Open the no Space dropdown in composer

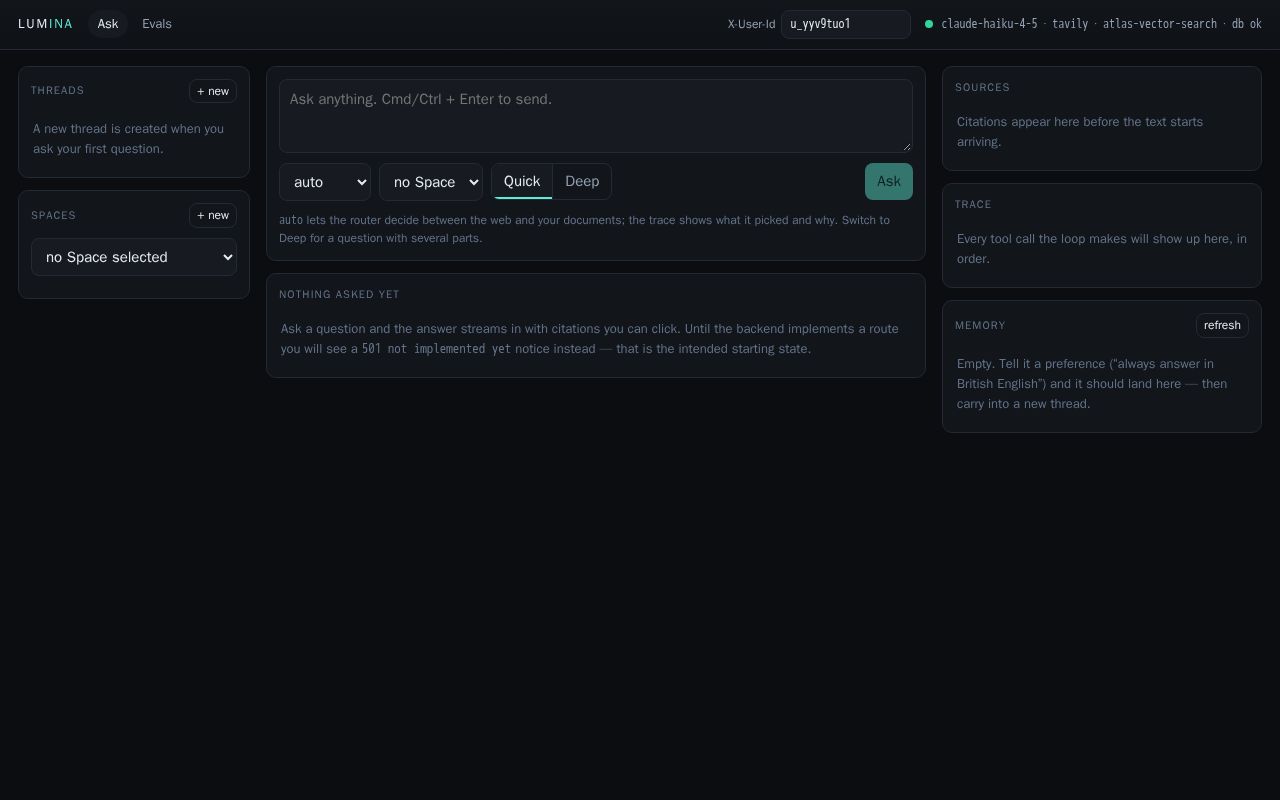point(431,182)
